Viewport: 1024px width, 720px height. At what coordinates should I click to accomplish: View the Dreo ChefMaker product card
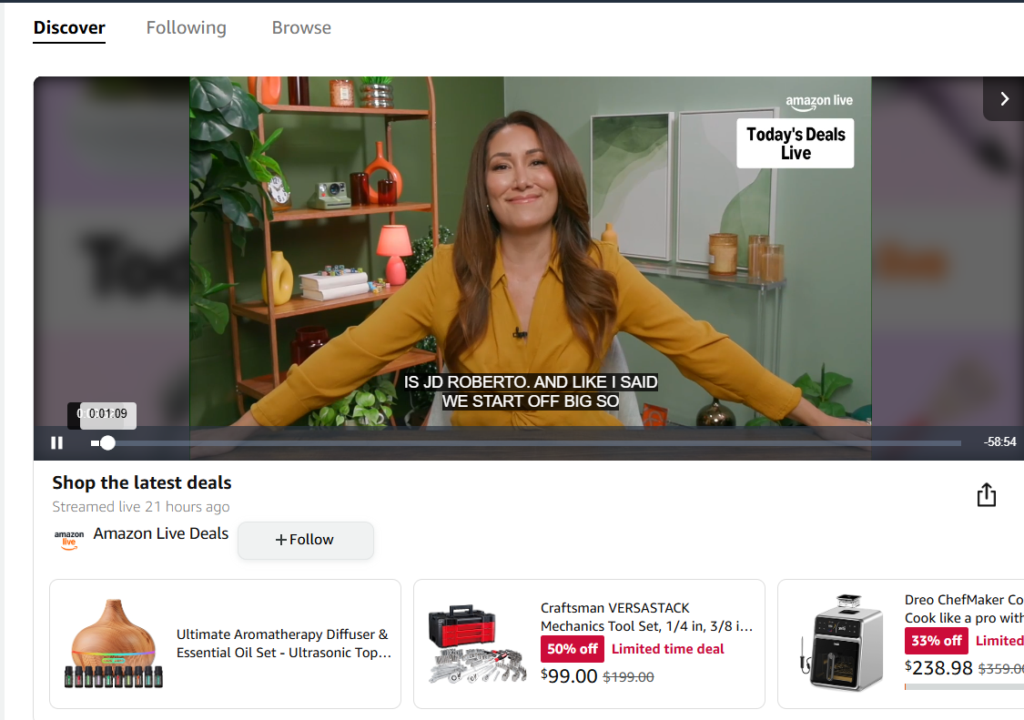[901, 644]
